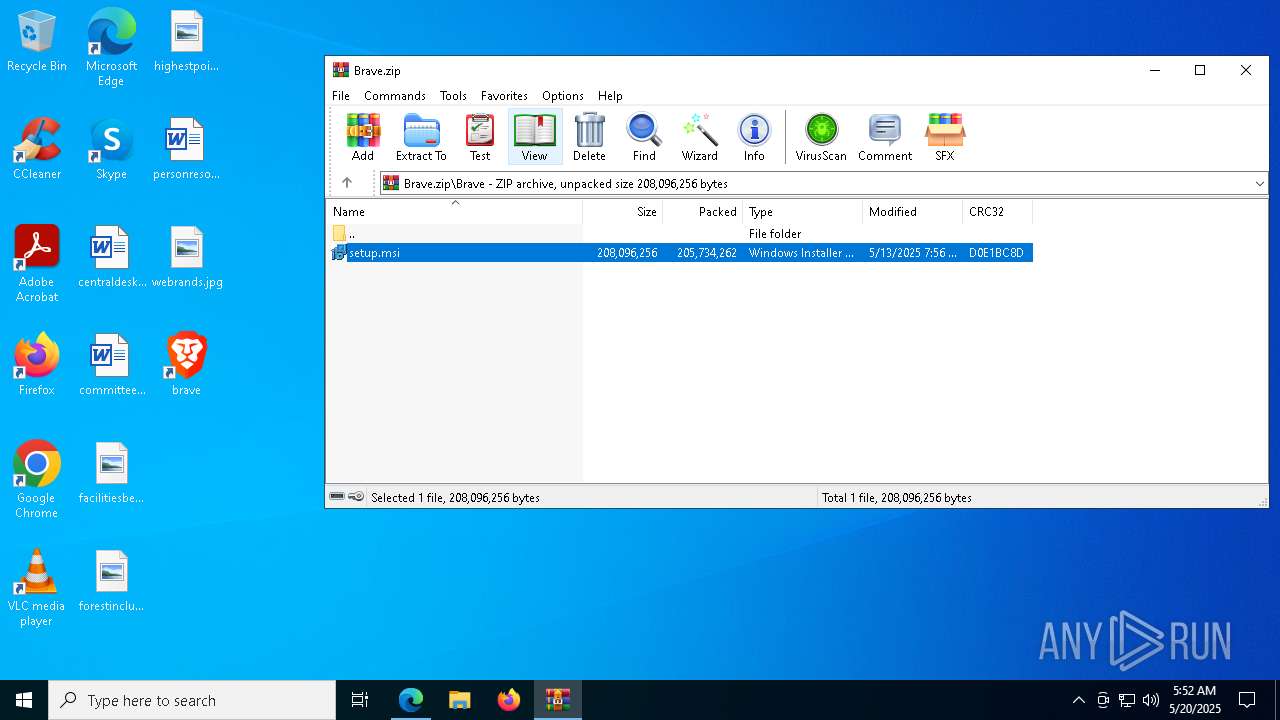Sort by the Type column header
Screen dimensions: 1280x720
click(803, 212)
